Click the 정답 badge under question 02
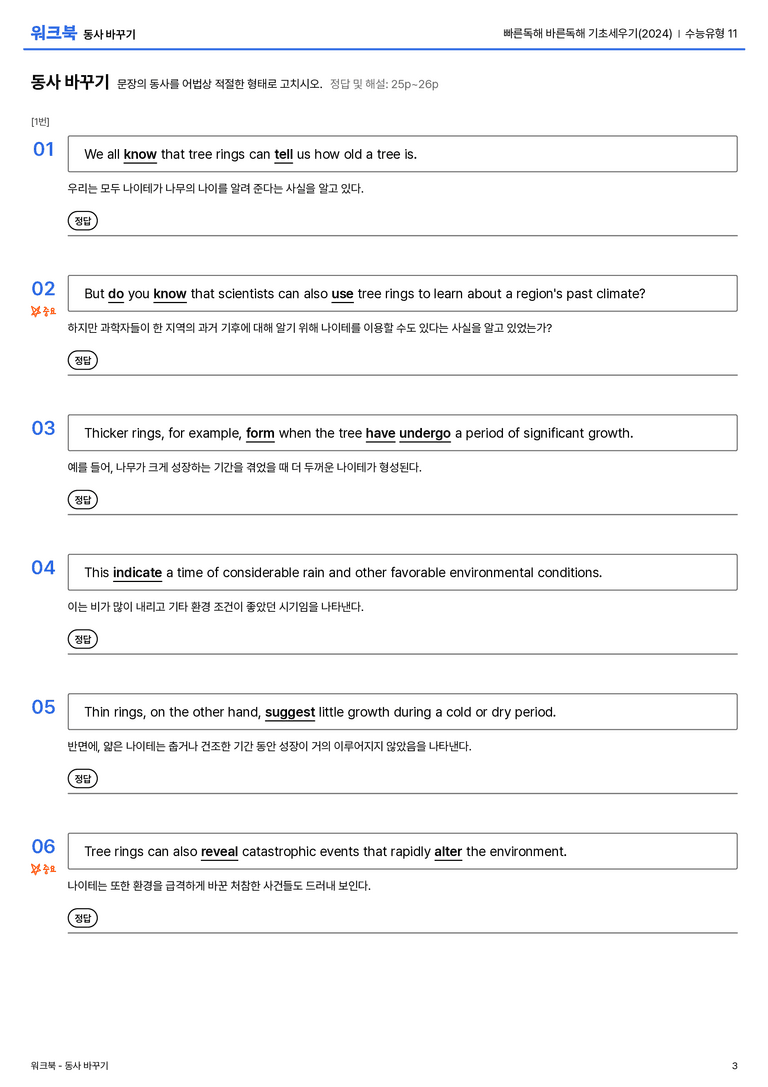 pos(82,360)
